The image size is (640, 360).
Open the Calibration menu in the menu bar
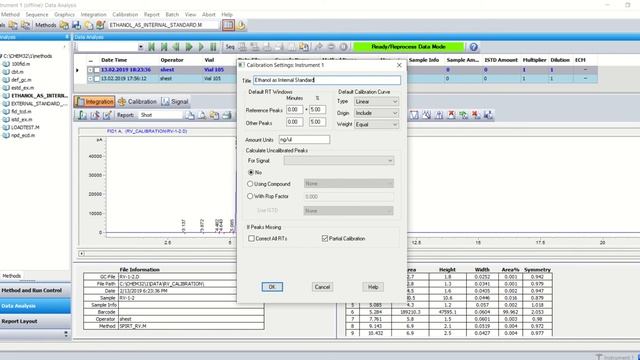click(125, 14)
